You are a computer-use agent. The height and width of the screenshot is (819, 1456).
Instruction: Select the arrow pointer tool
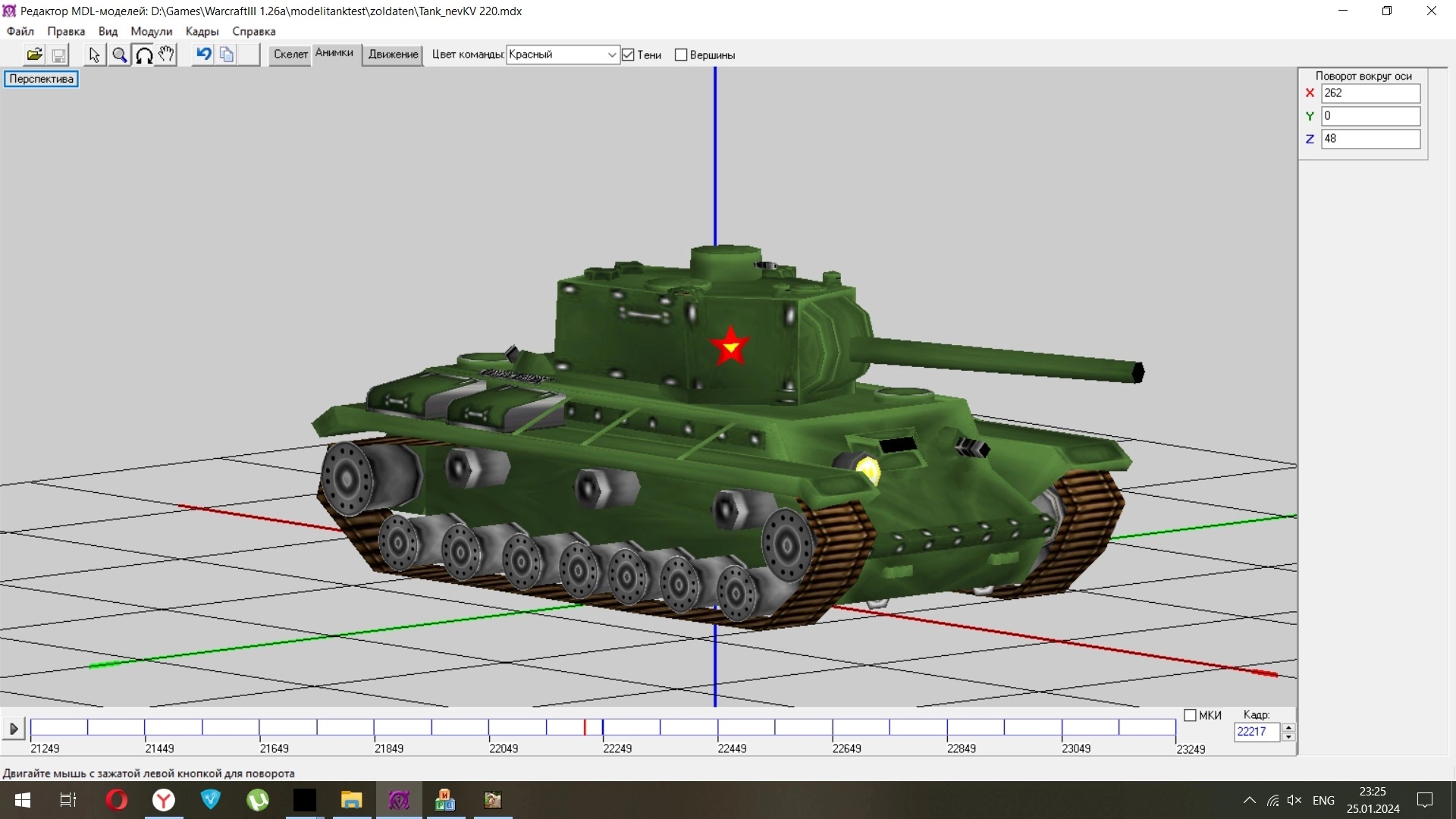(94, 55)
